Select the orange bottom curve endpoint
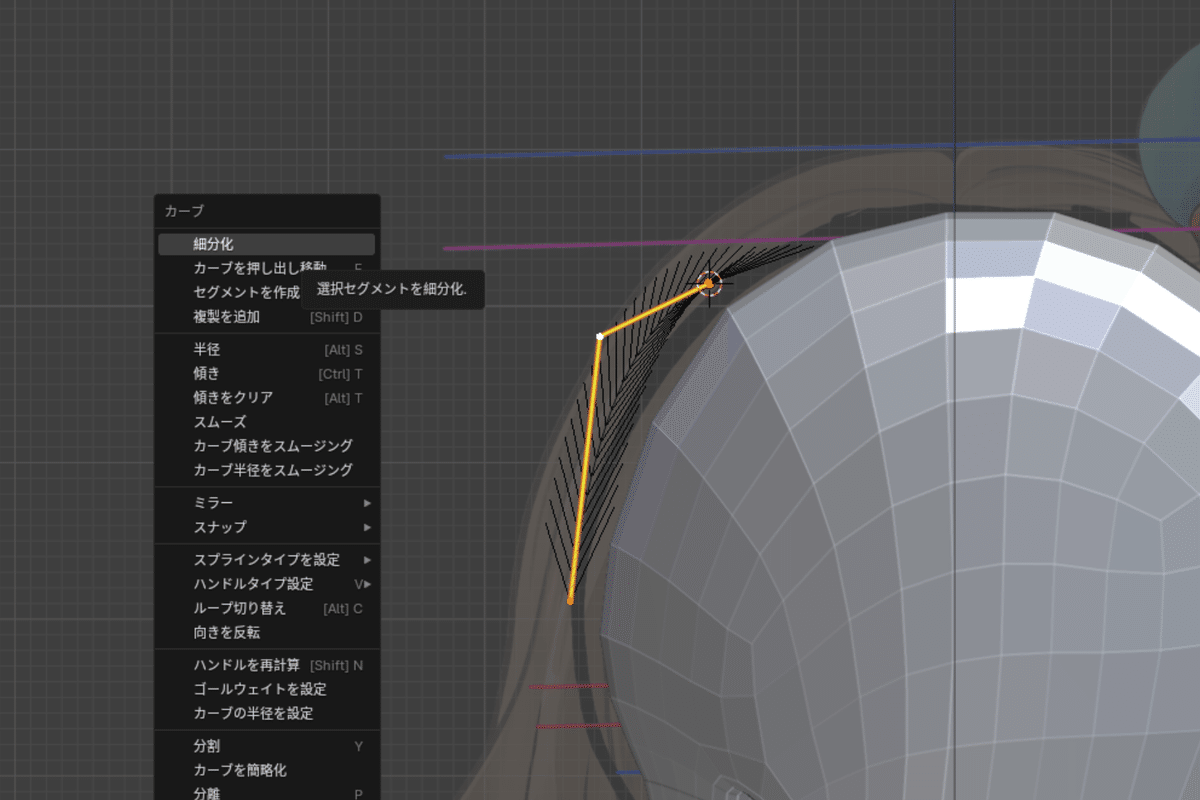Viewport: 1200px width, 800px height. tap(570, 601)
